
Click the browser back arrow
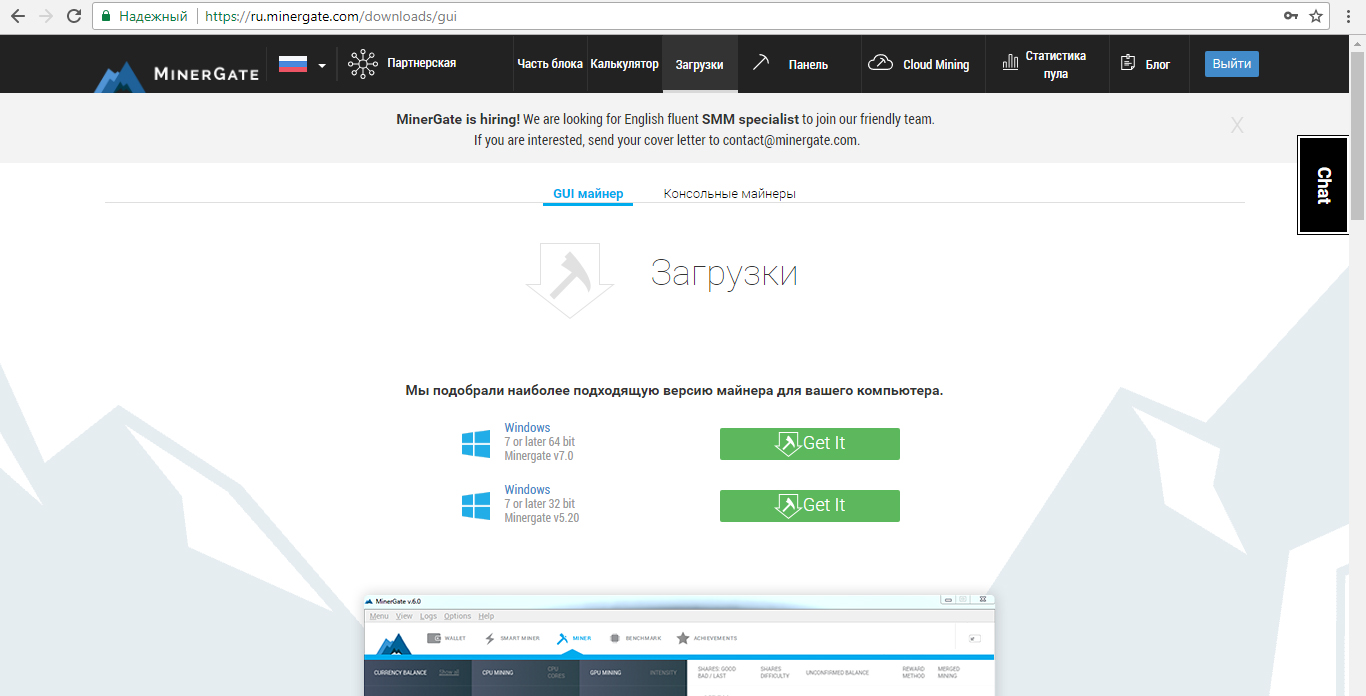pos(19,16)
